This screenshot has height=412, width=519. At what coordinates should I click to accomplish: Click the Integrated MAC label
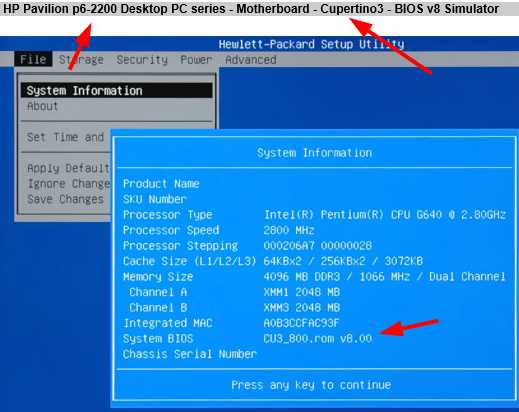pyautogui.click(x=168, y=323)
